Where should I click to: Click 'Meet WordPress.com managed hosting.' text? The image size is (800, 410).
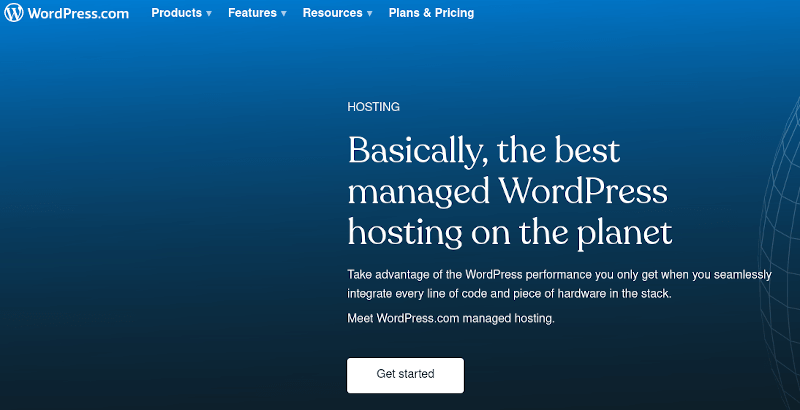pyautogui.click(x=451, y=318)
